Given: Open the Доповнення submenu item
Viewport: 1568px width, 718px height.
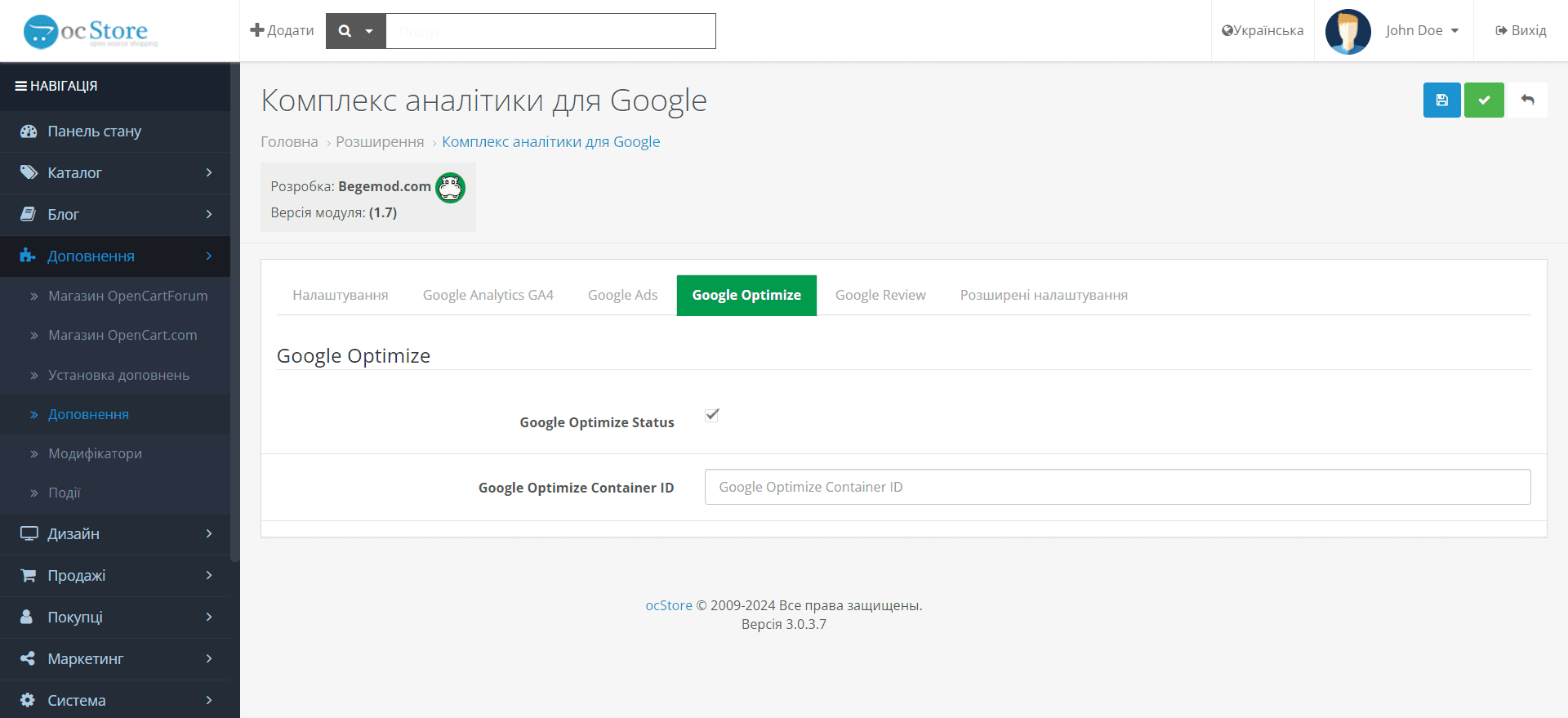Looking at the screenshot, I should point(115,414).
